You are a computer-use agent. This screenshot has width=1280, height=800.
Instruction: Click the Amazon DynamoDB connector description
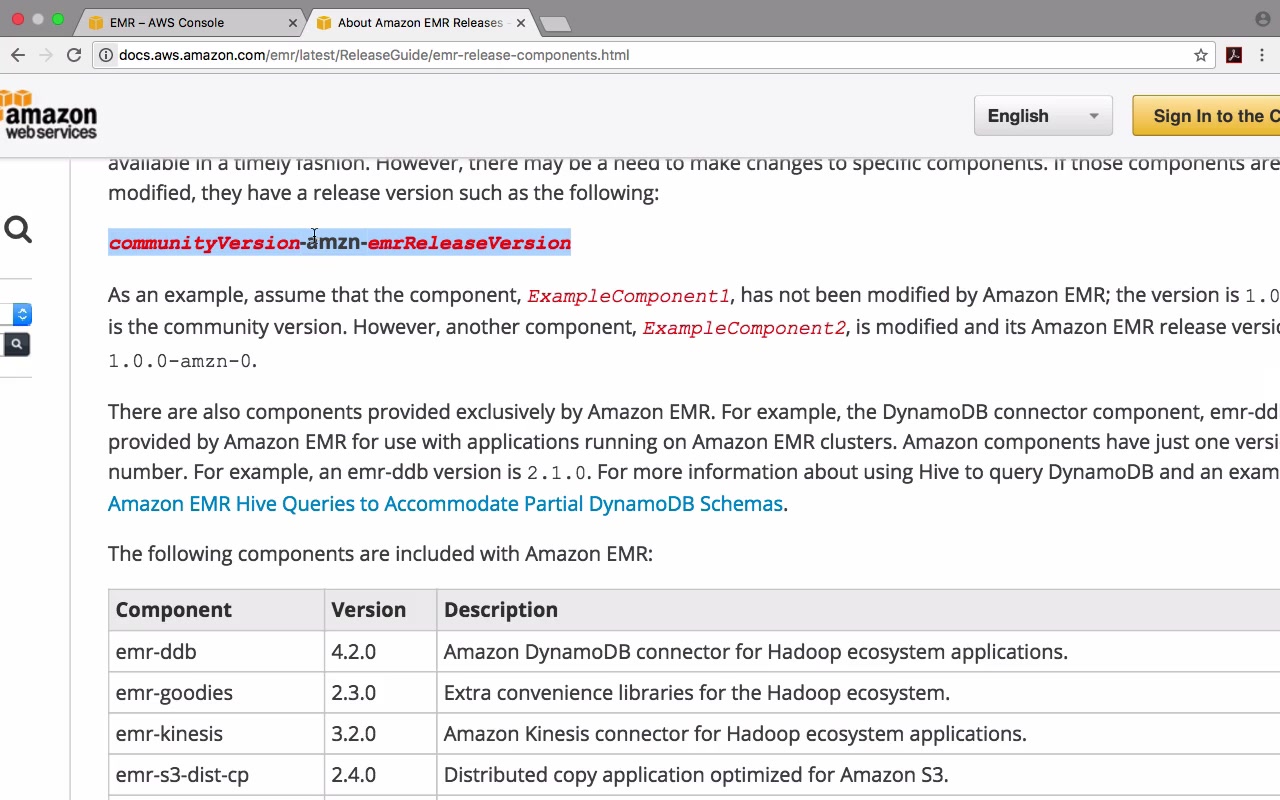(756, 652)
